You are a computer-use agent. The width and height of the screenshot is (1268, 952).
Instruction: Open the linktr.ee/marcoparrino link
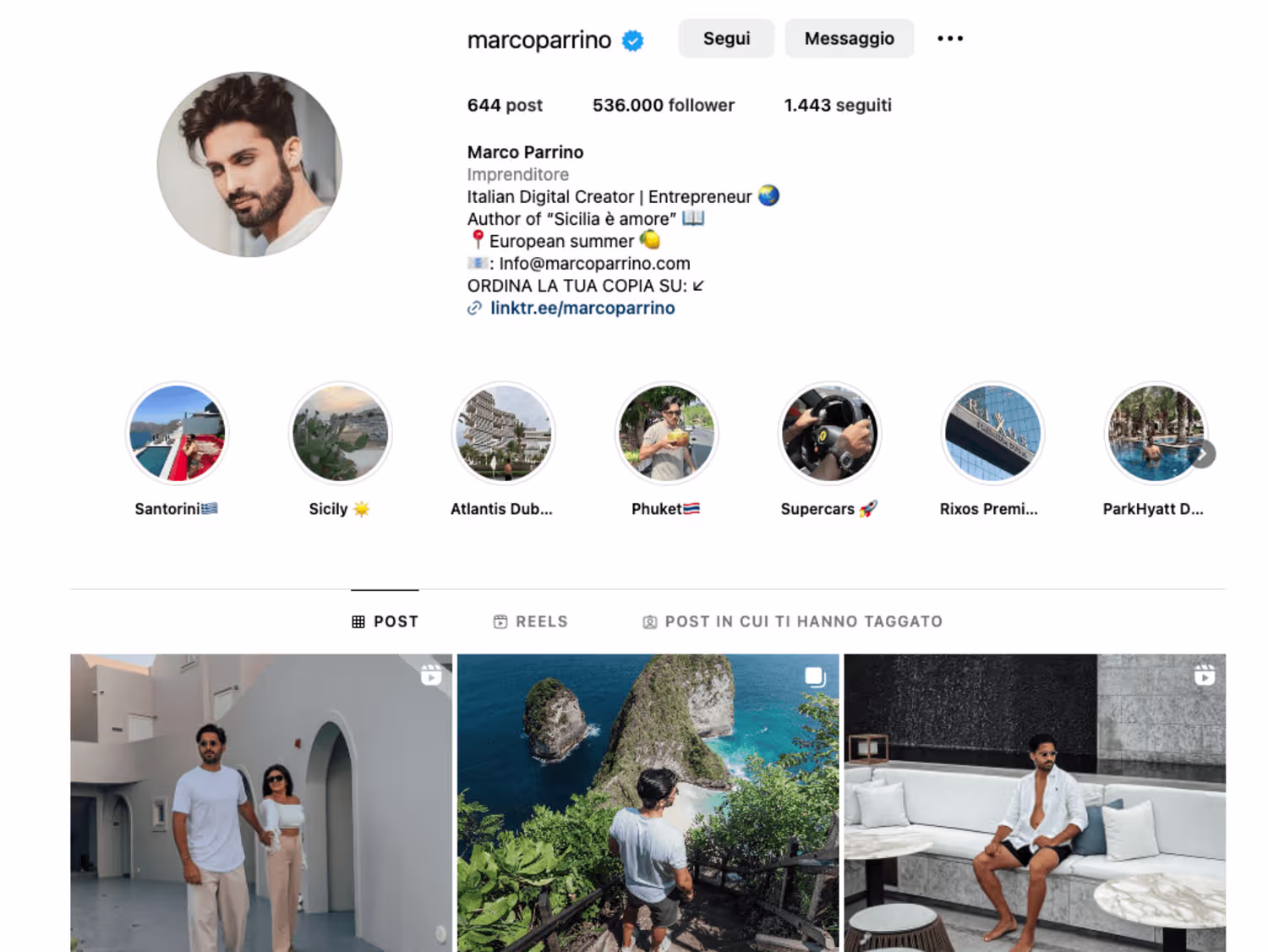pyautogui.click(x=582, y=309)
